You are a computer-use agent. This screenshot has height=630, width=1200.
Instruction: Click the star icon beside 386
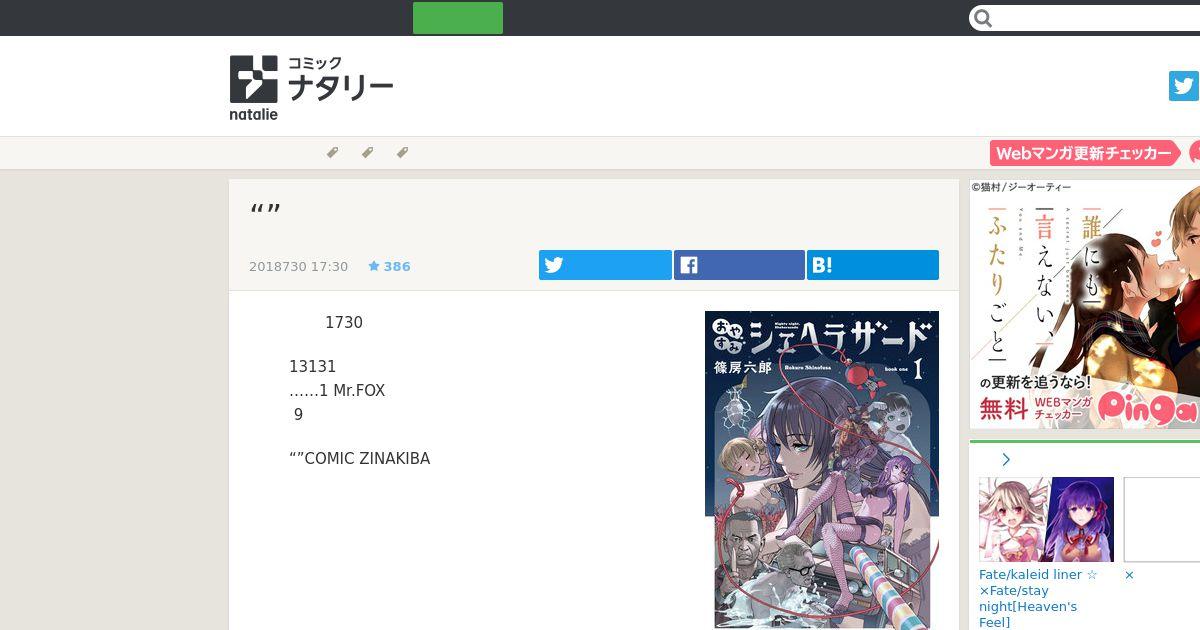[x=373, y=266]
